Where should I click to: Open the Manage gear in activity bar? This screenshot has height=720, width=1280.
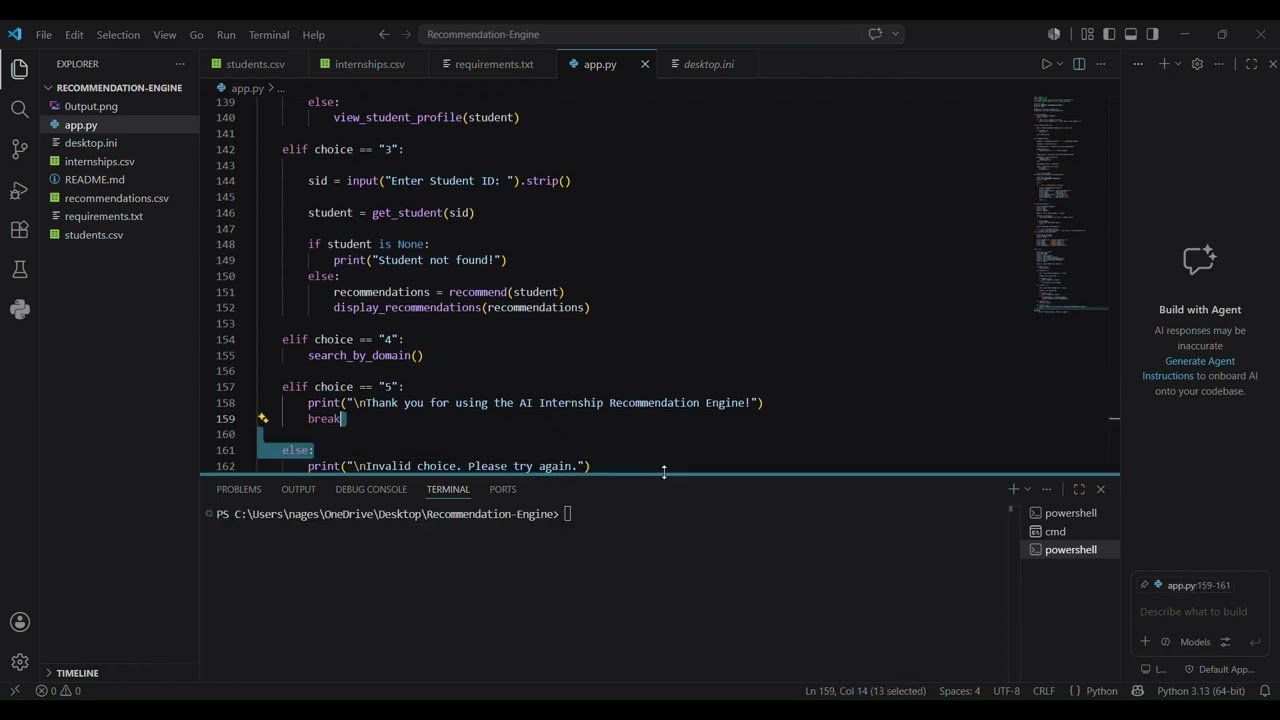(19, 662)
